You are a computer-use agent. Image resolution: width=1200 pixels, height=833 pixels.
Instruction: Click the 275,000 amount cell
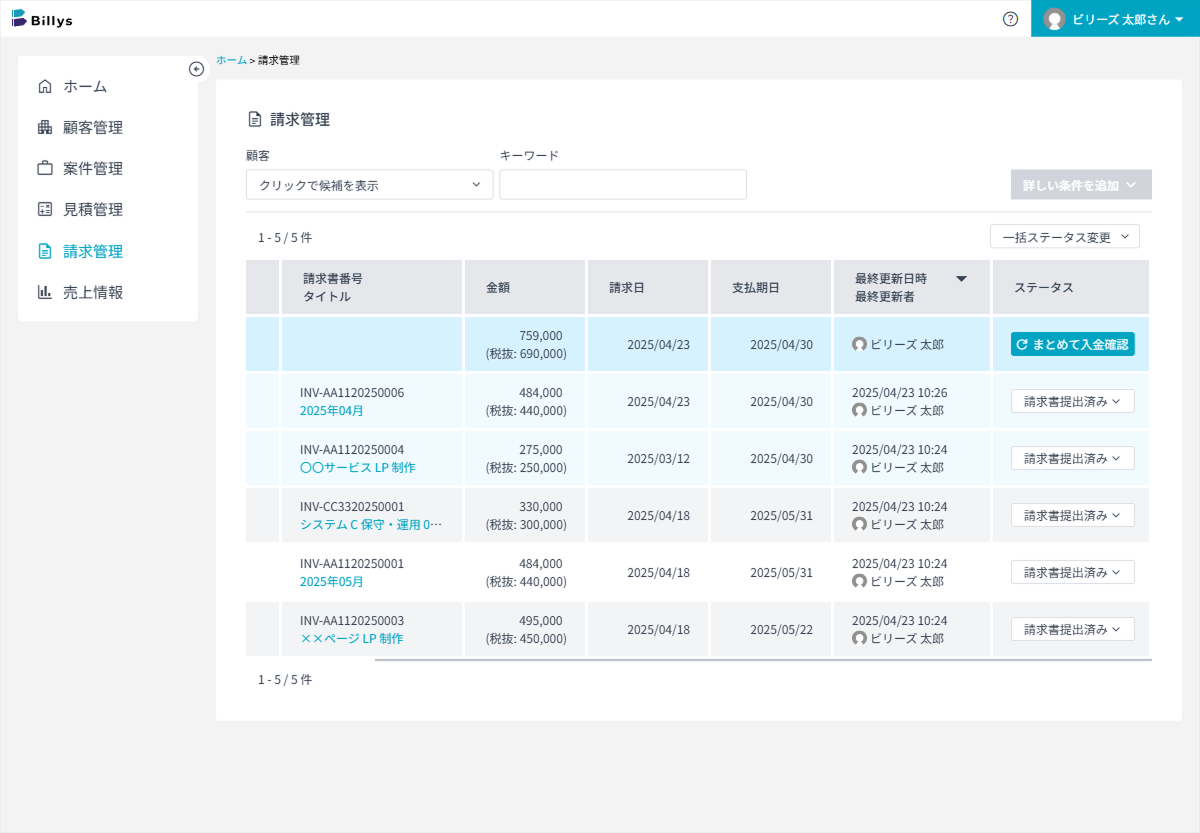coord(525,459)
